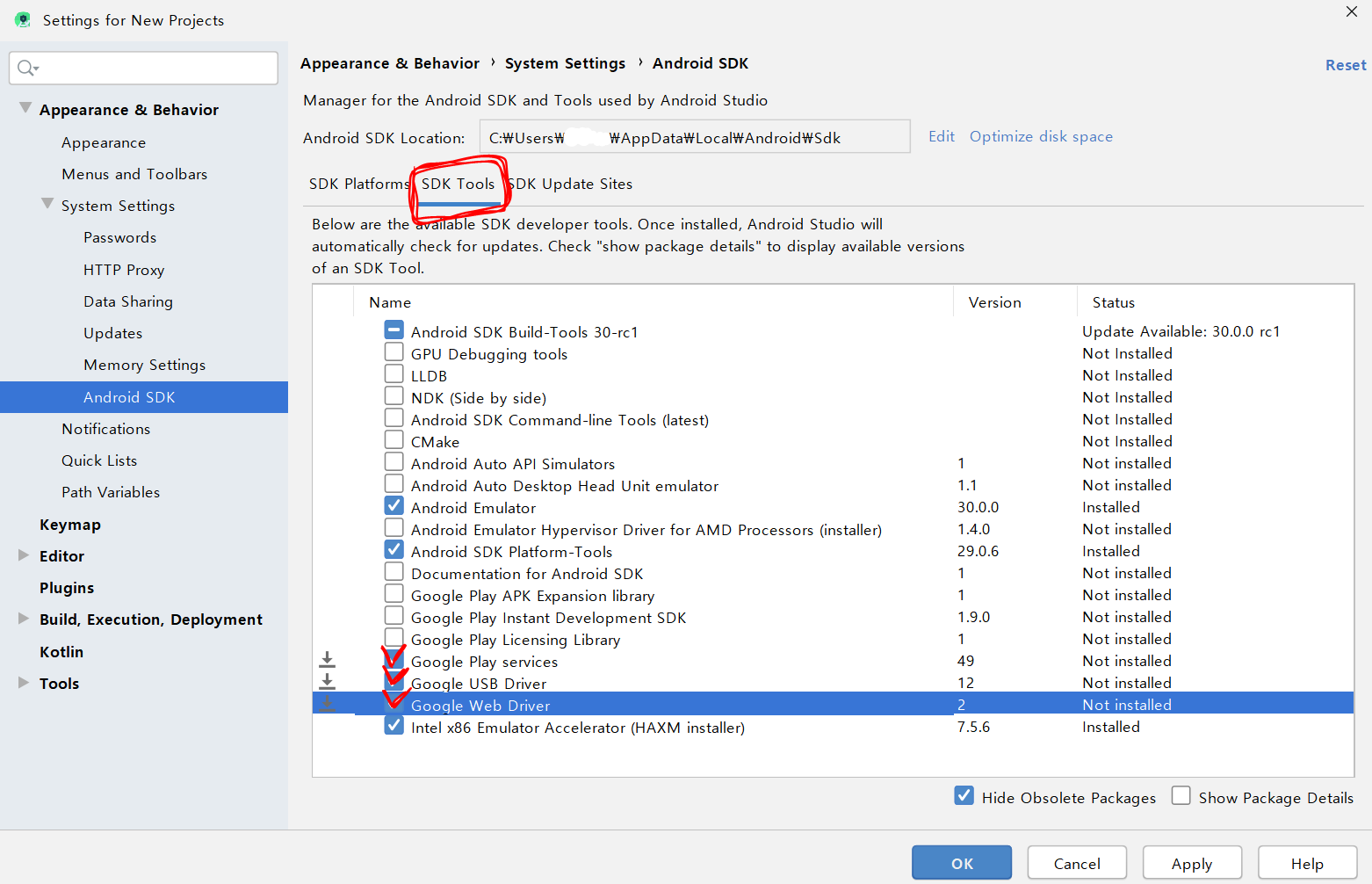The image size is (1372, 884).
Task: Collapse System Settings tree arrow
Action: point(47,204)
